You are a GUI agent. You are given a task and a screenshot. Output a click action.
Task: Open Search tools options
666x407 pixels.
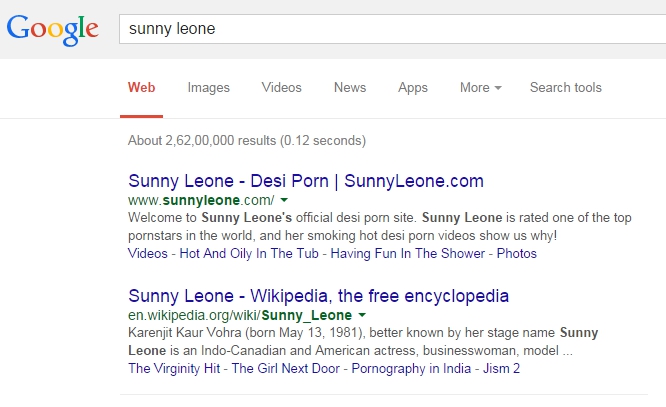pos(566,88)
